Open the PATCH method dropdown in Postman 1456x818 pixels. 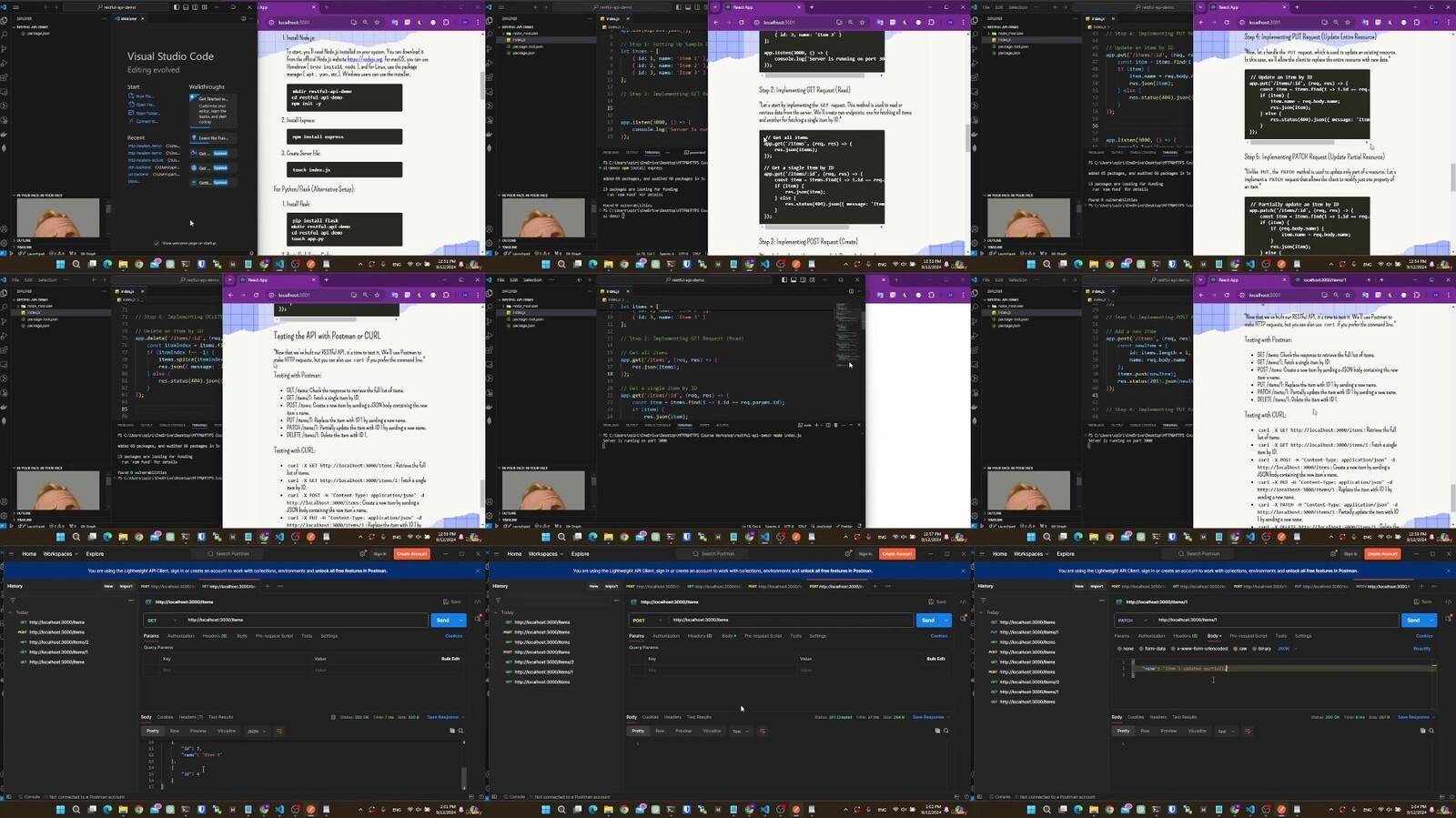pos(1132,620)
